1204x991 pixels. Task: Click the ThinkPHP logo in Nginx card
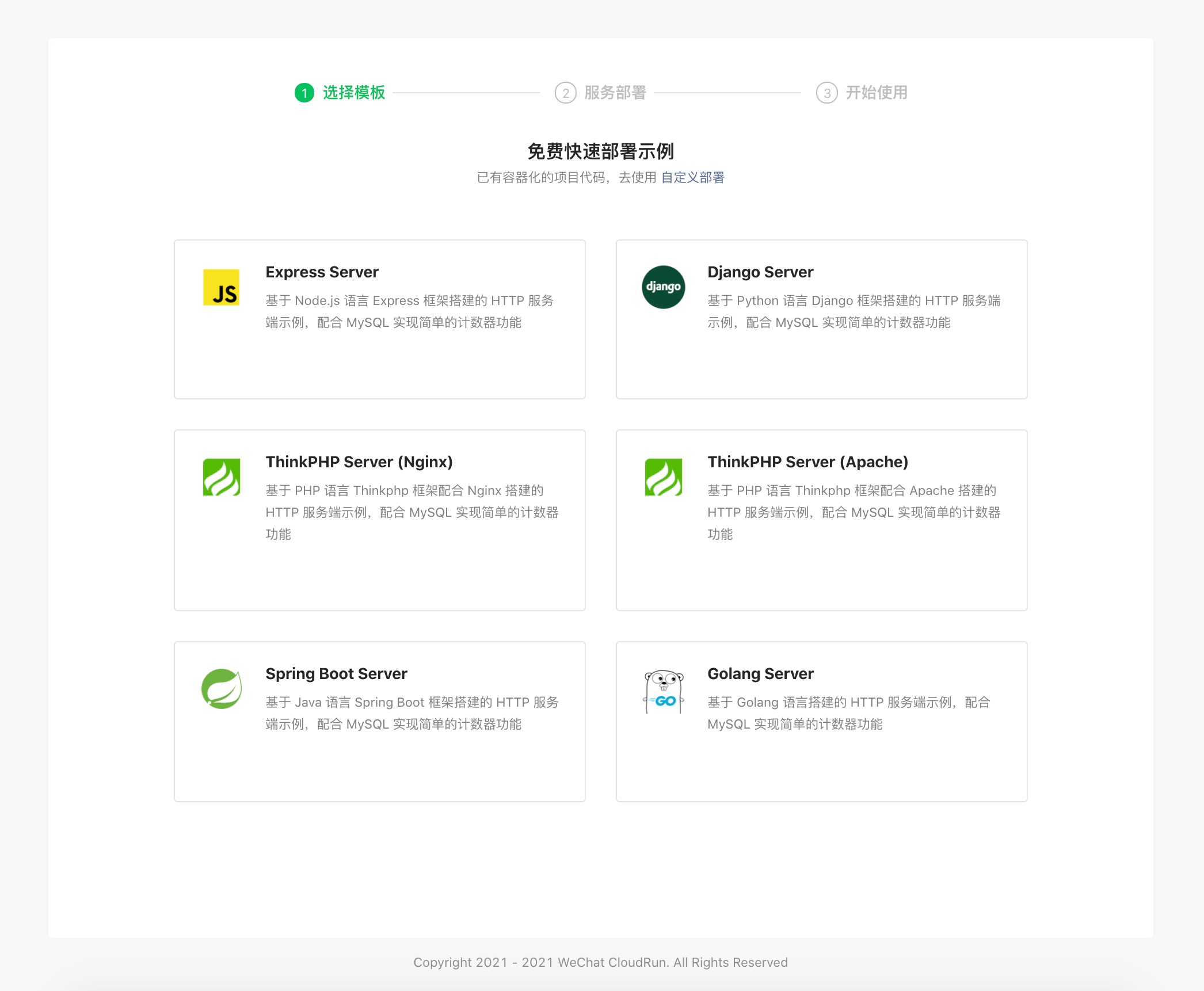tap(221, 477)
